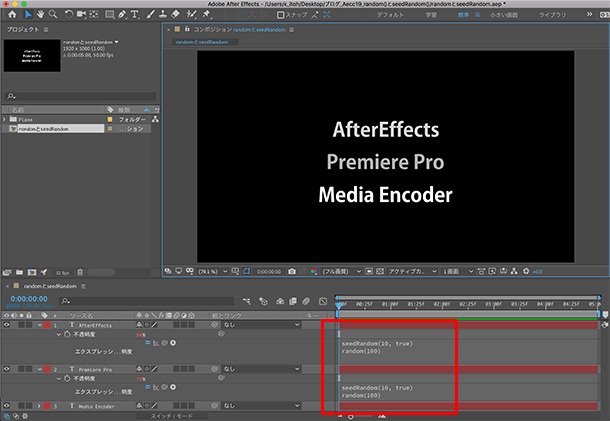This screenshot has width=610, height=421.
Task: Switch to the Libraries workspace tab
Action: (x=552, y=15)
